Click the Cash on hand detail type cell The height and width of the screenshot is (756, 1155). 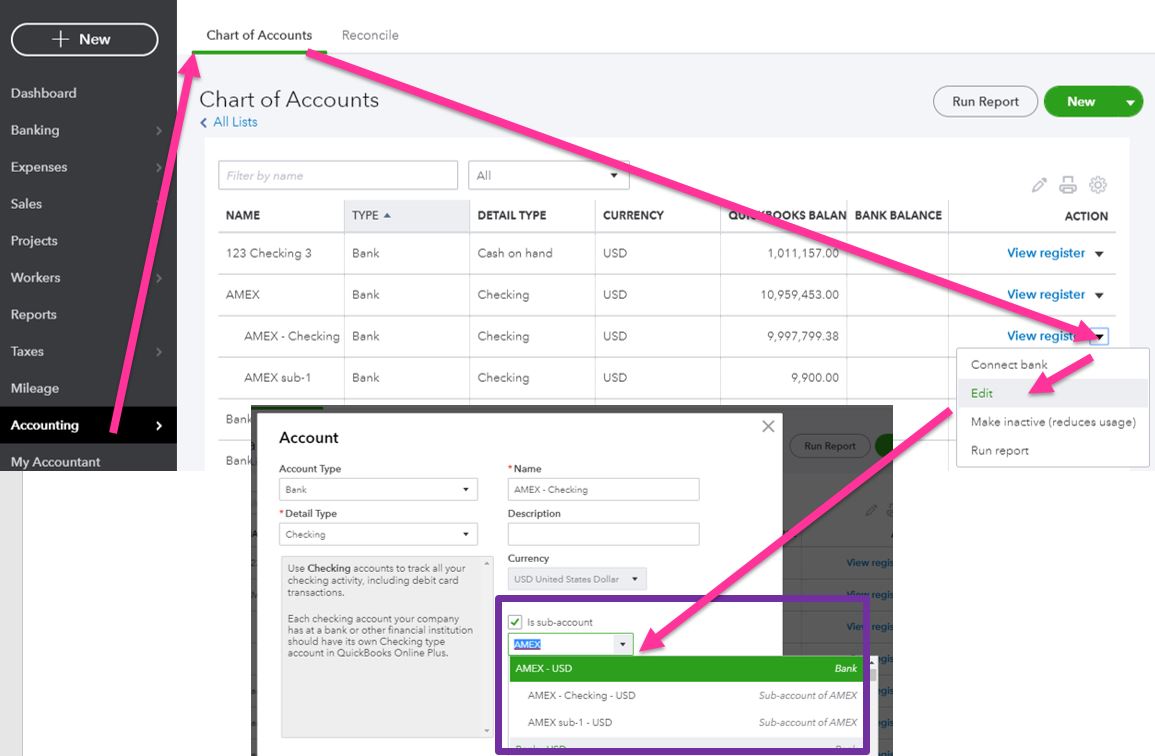(x=515, y=253)
